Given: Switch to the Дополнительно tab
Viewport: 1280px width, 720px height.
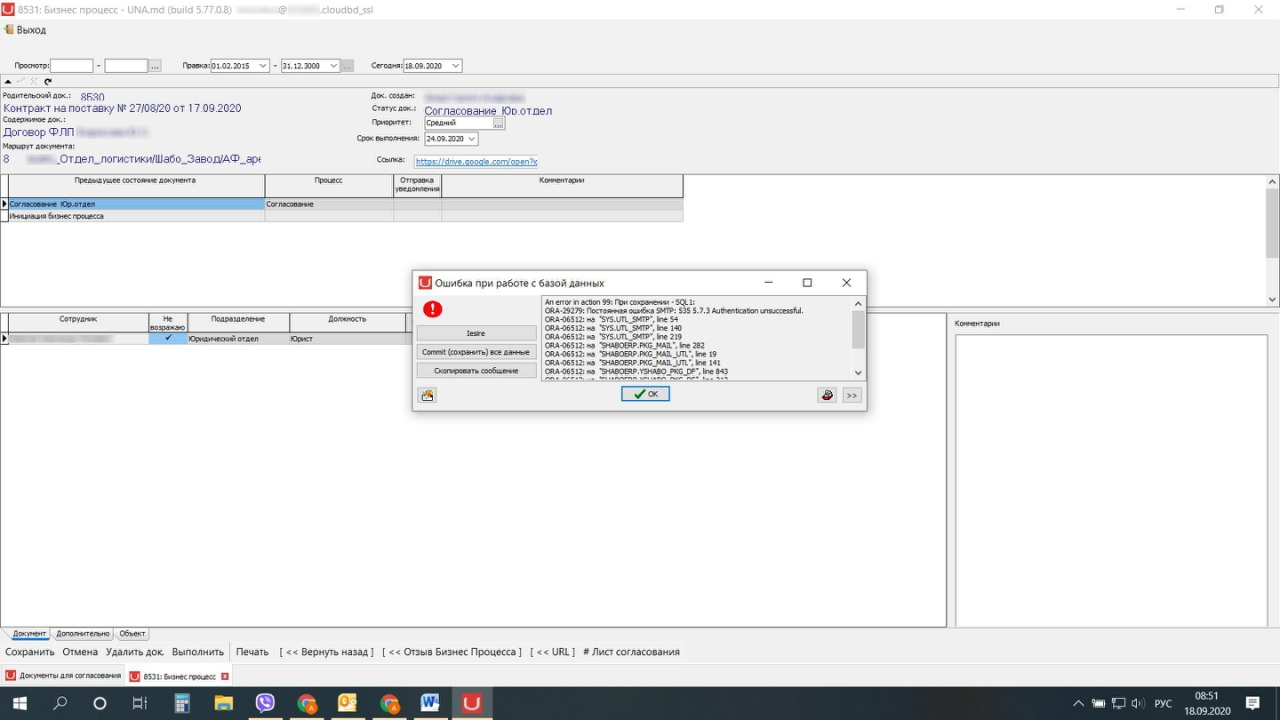Looking at the screenshot, I should pos(83,633).
